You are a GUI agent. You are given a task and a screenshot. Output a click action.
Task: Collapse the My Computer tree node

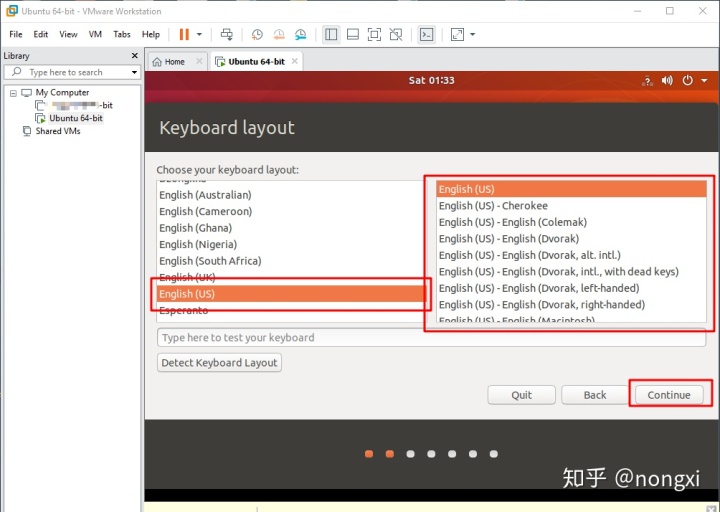click(x=13, y=93)
